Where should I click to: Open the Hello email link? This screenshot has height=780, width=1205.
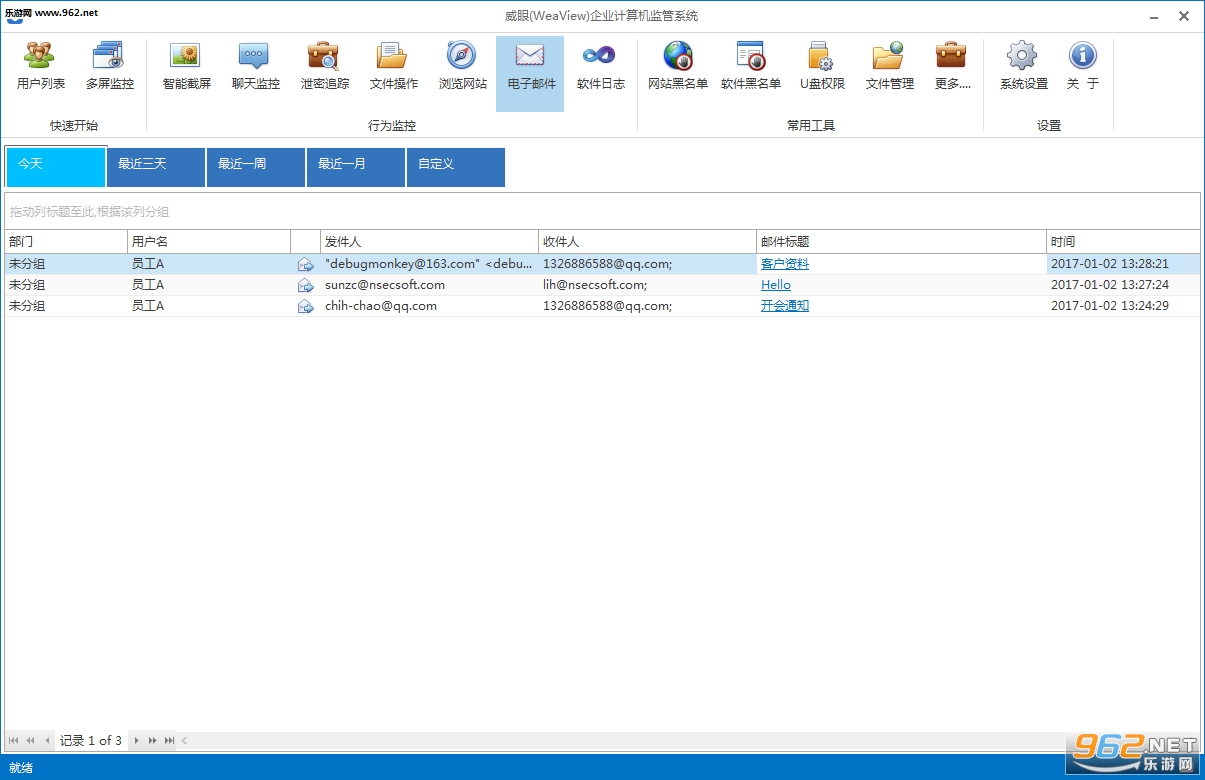[775, 285]
